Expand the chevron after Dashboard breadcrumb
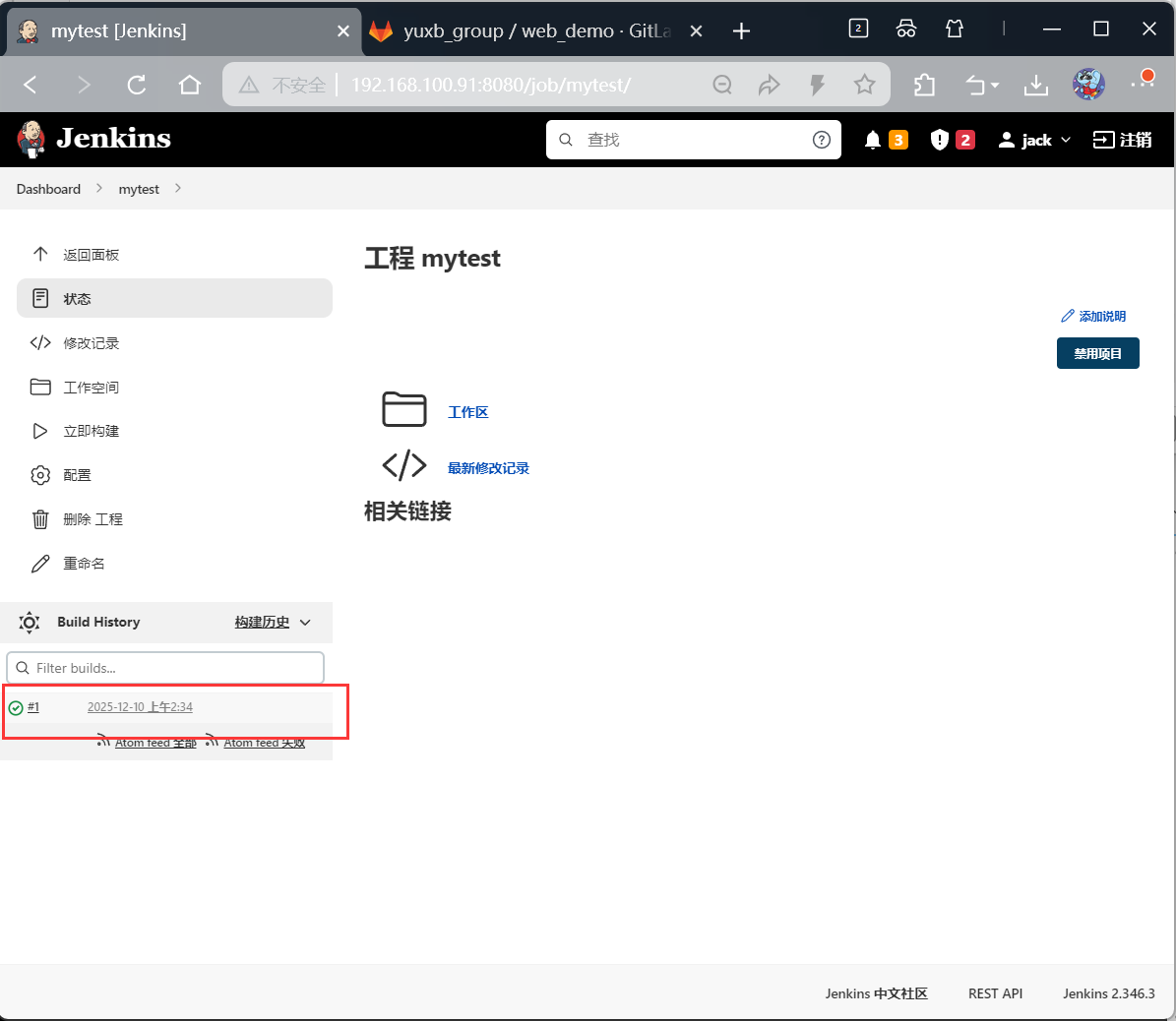The image size is (1176, 1021). coord(99,188)
